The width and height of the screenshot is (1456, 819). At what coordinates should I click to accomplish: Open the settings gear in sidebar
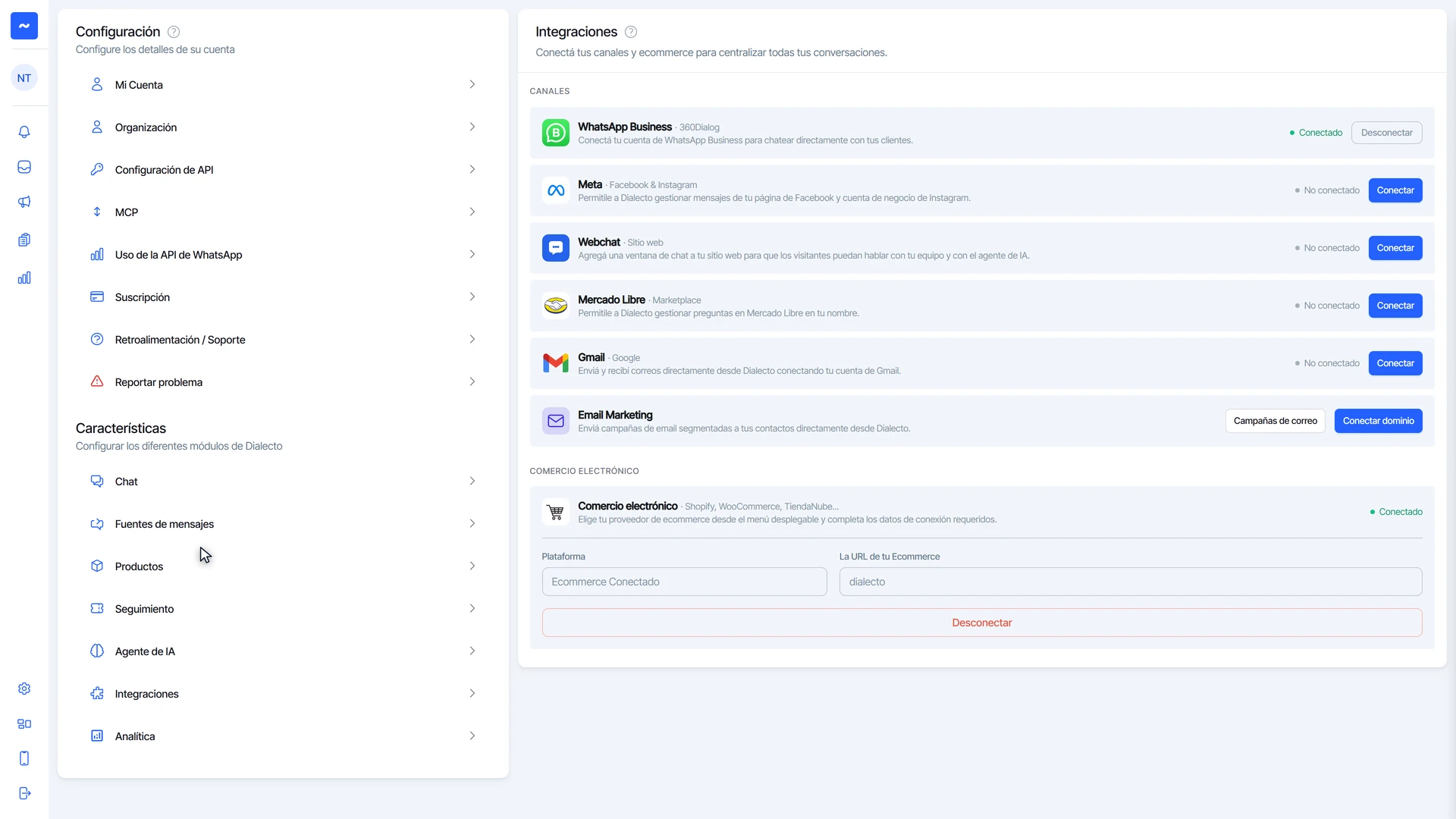(x=24, y=689)
